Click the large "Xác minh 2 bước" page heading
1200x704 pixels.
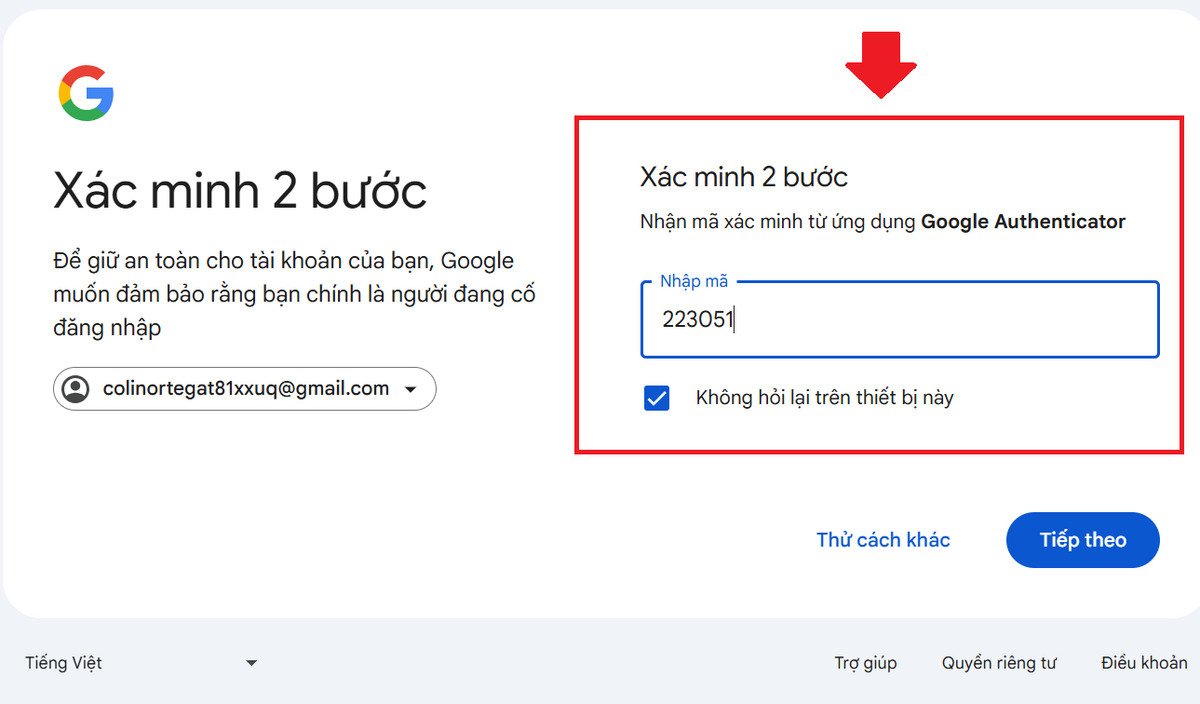240,190
